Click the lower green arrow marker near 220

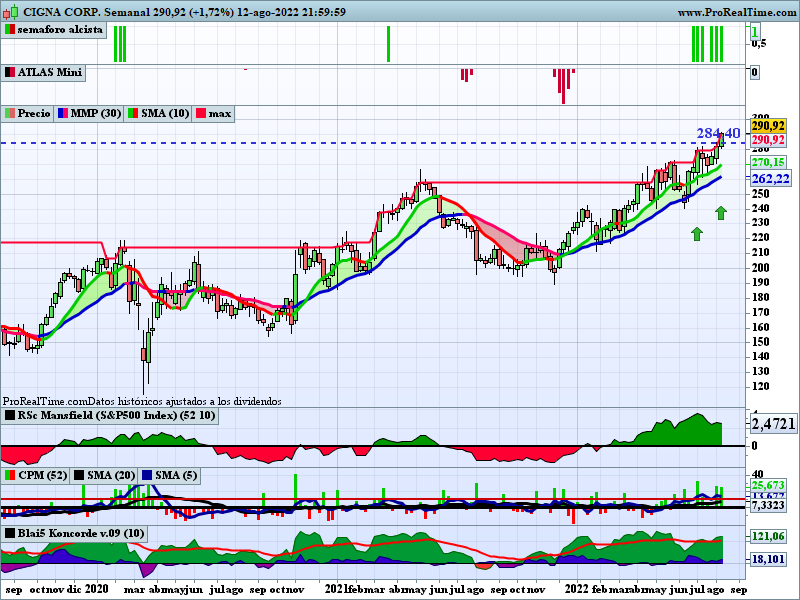(696, 234)
